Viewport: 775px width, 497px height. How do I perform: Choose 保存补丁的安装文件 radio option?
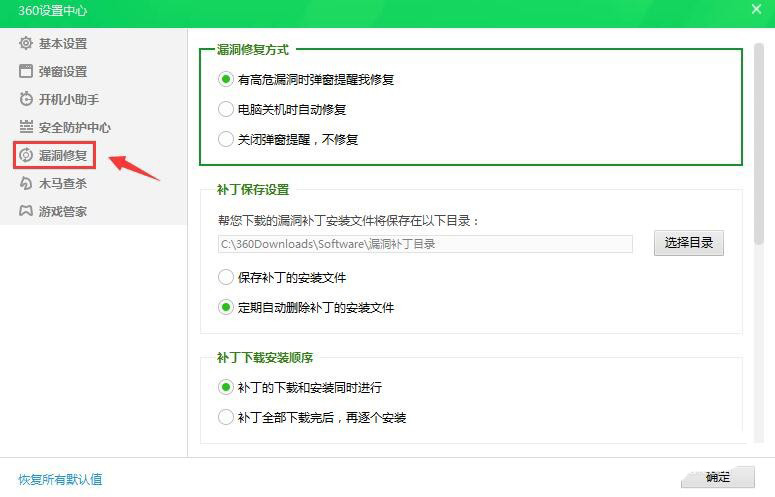pyautogui.click(x=226, y=277)
